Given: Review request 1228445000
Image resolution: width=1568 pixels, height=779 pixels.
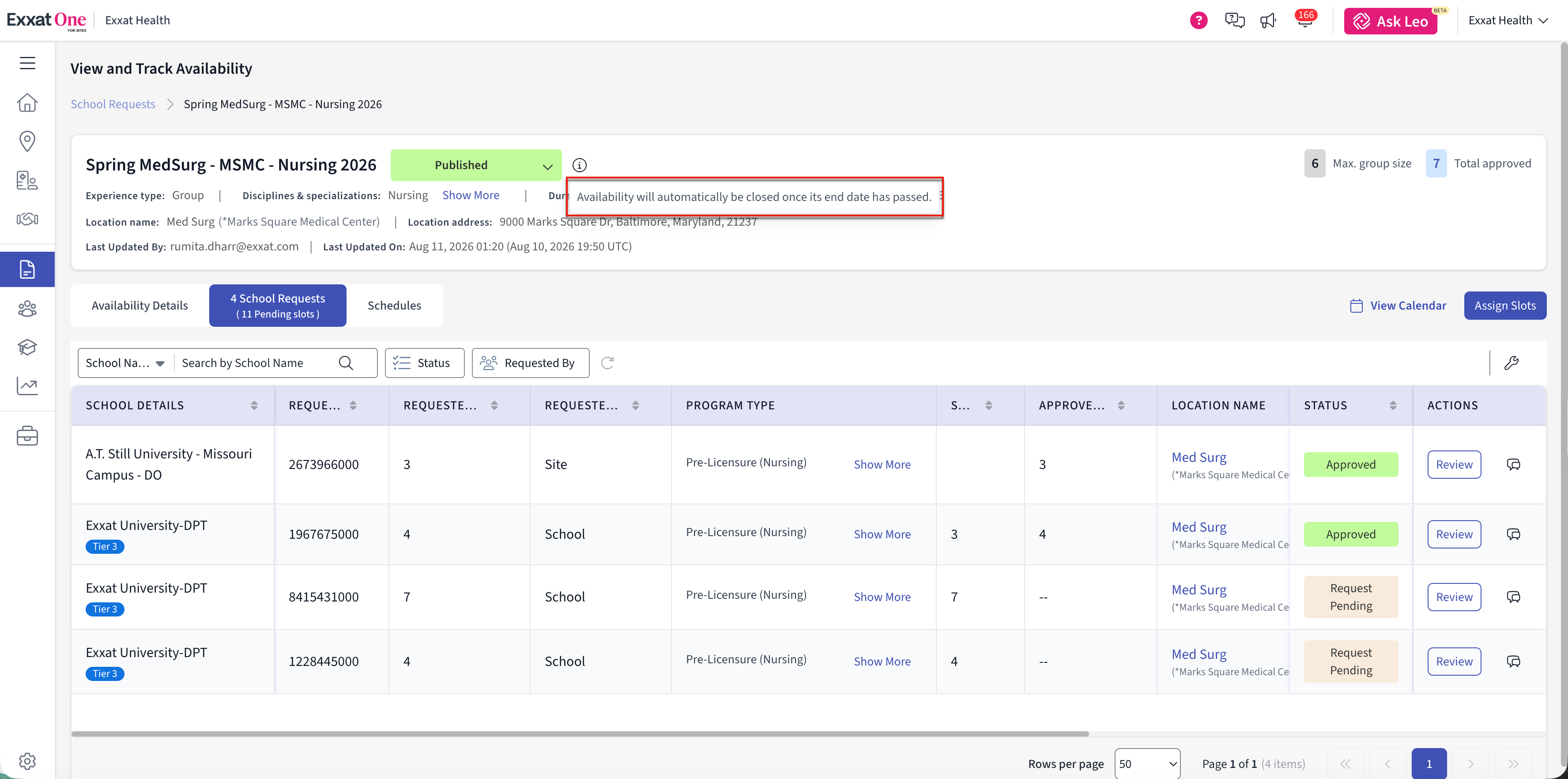Looking at the screenshot, I should click(1454, 662).
